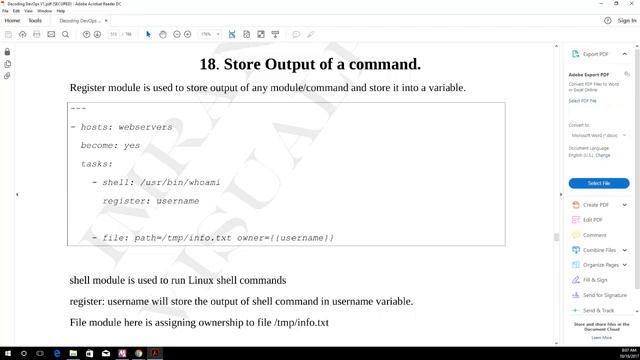Open Microsoft Edge from the taskbar
The width and height of the screenshot is (640, 360).
[x=57, y=353]
